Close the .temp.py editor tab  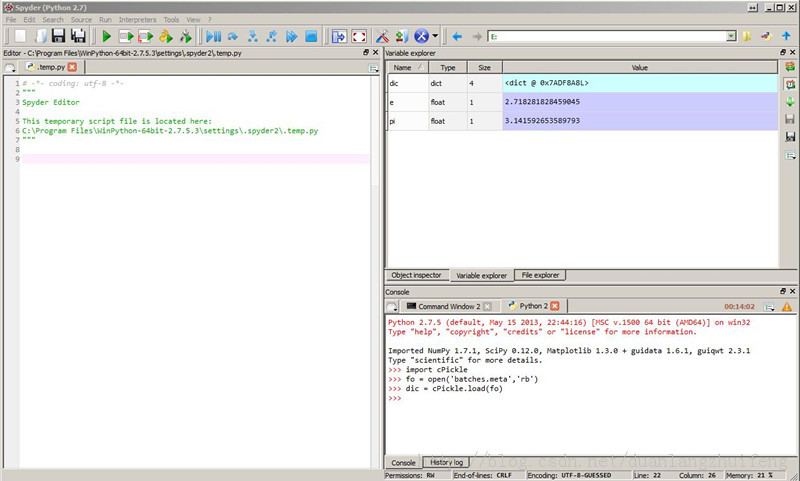71,66
